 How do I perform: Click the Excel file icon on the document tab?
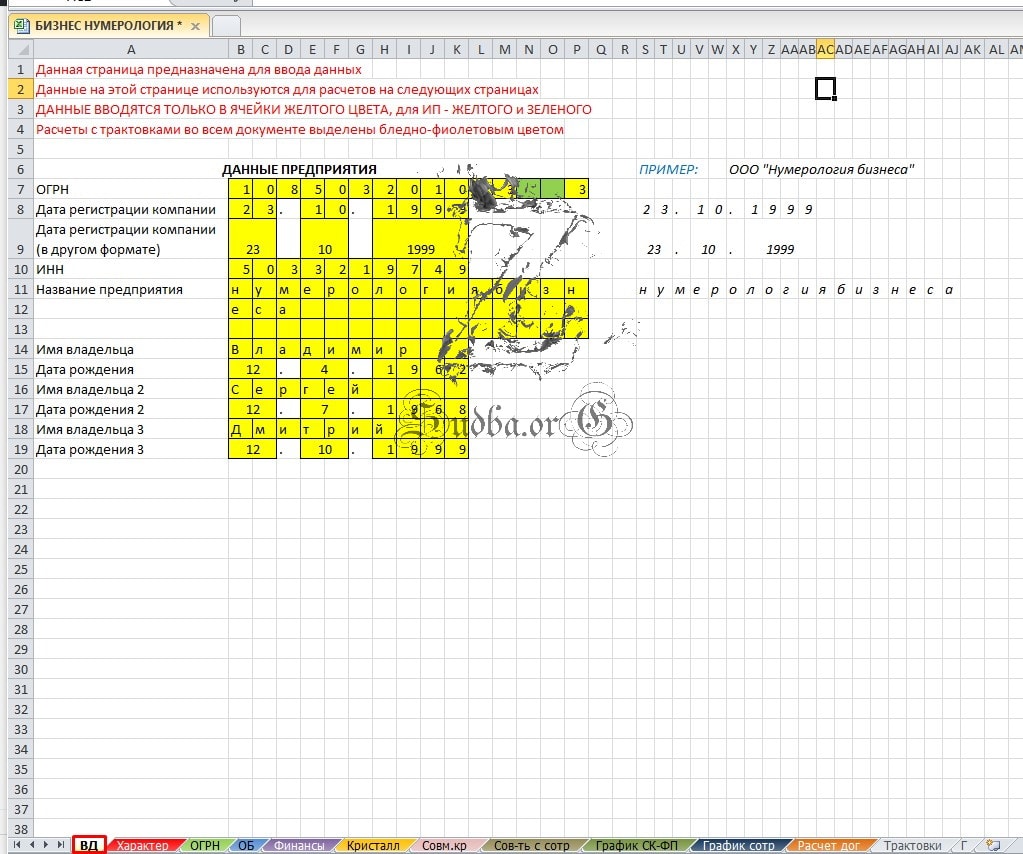click(x=22, y=25)
